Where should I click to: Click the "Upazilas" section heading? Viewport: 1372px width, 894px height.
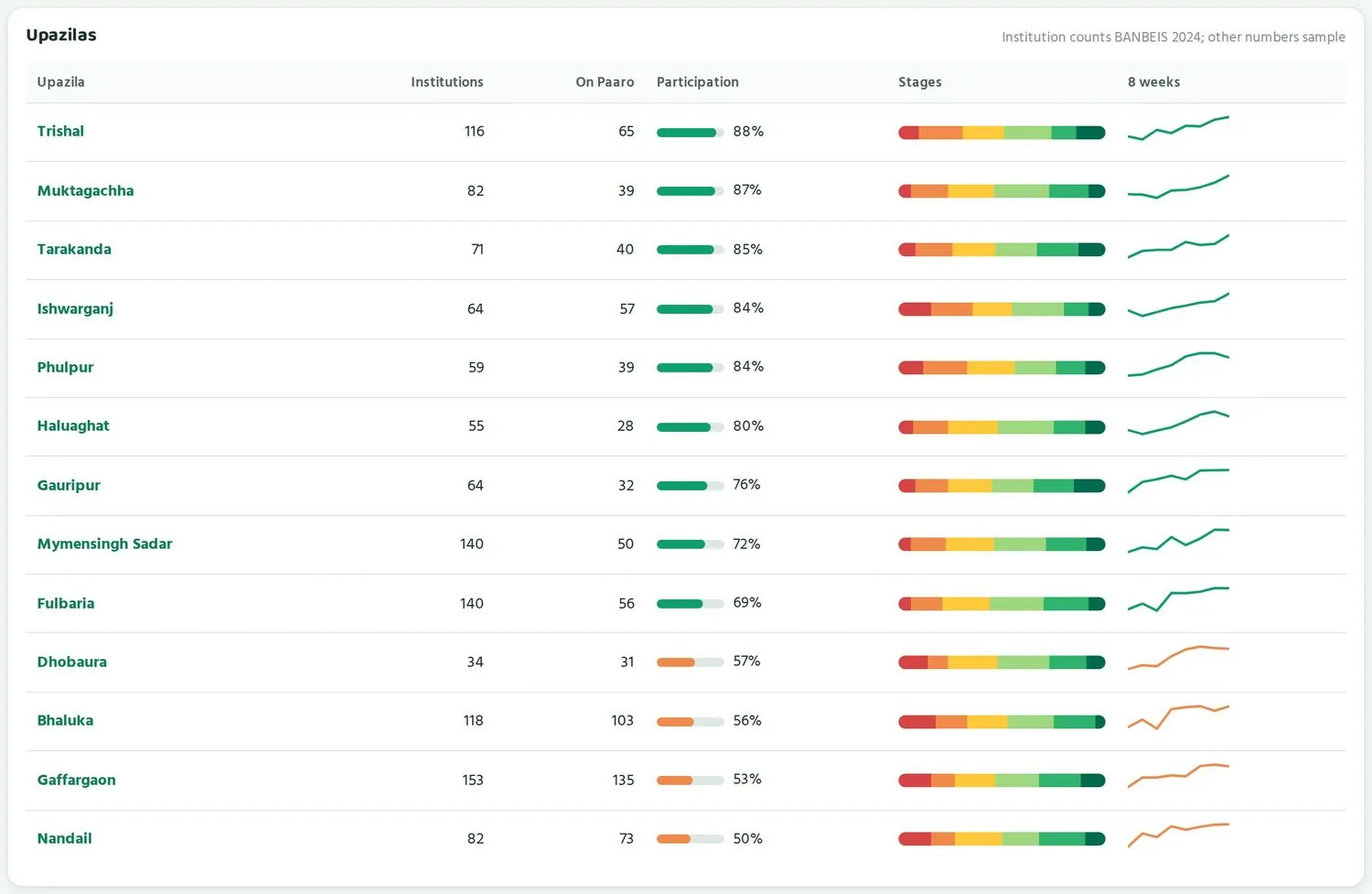[61, 36]
